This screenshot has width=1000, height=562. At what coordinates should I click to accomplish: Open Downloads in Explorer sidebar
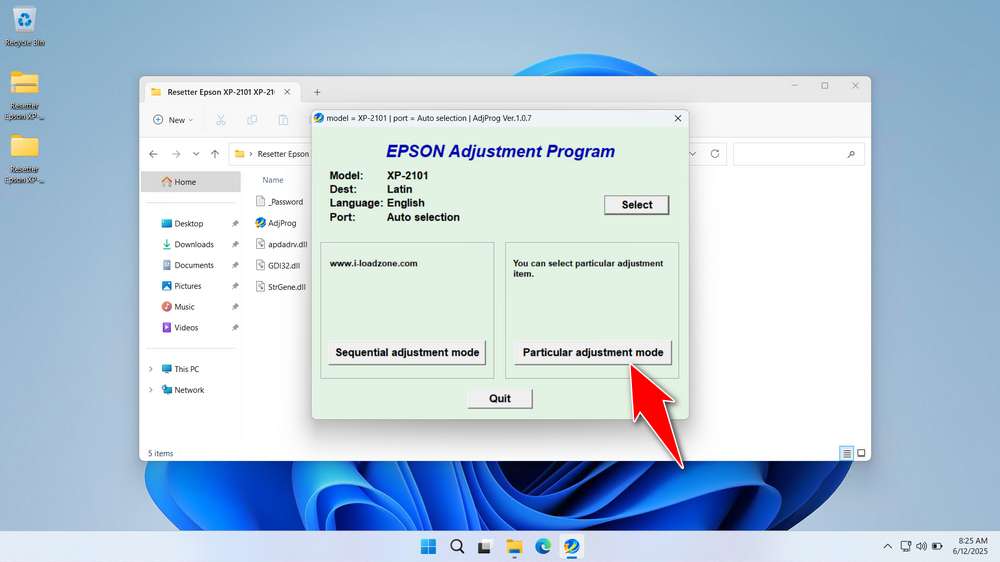click(194, 244)
